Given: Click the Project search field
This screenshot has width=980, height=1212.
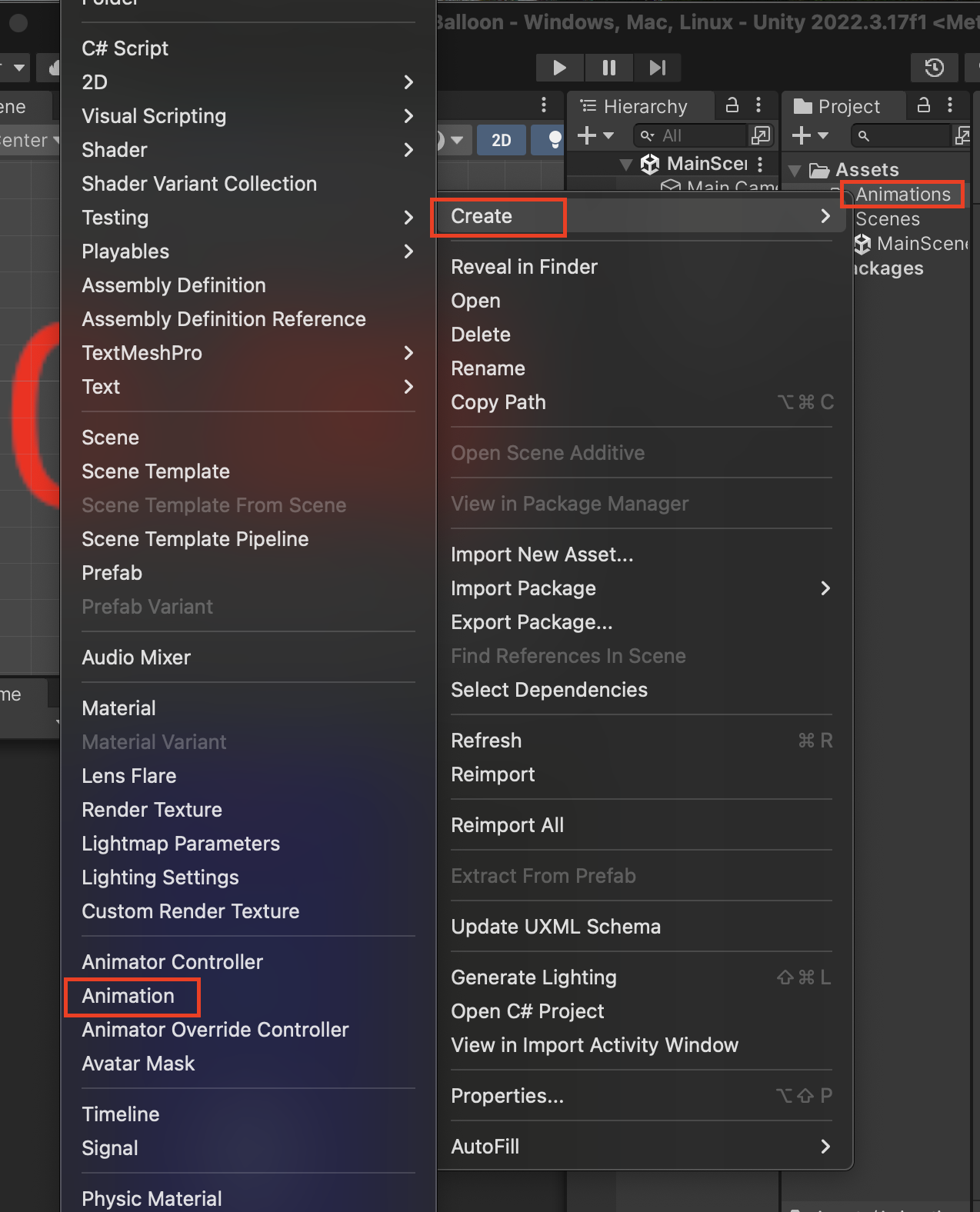Looking at the screenshot, I should (x=900, y=136).
